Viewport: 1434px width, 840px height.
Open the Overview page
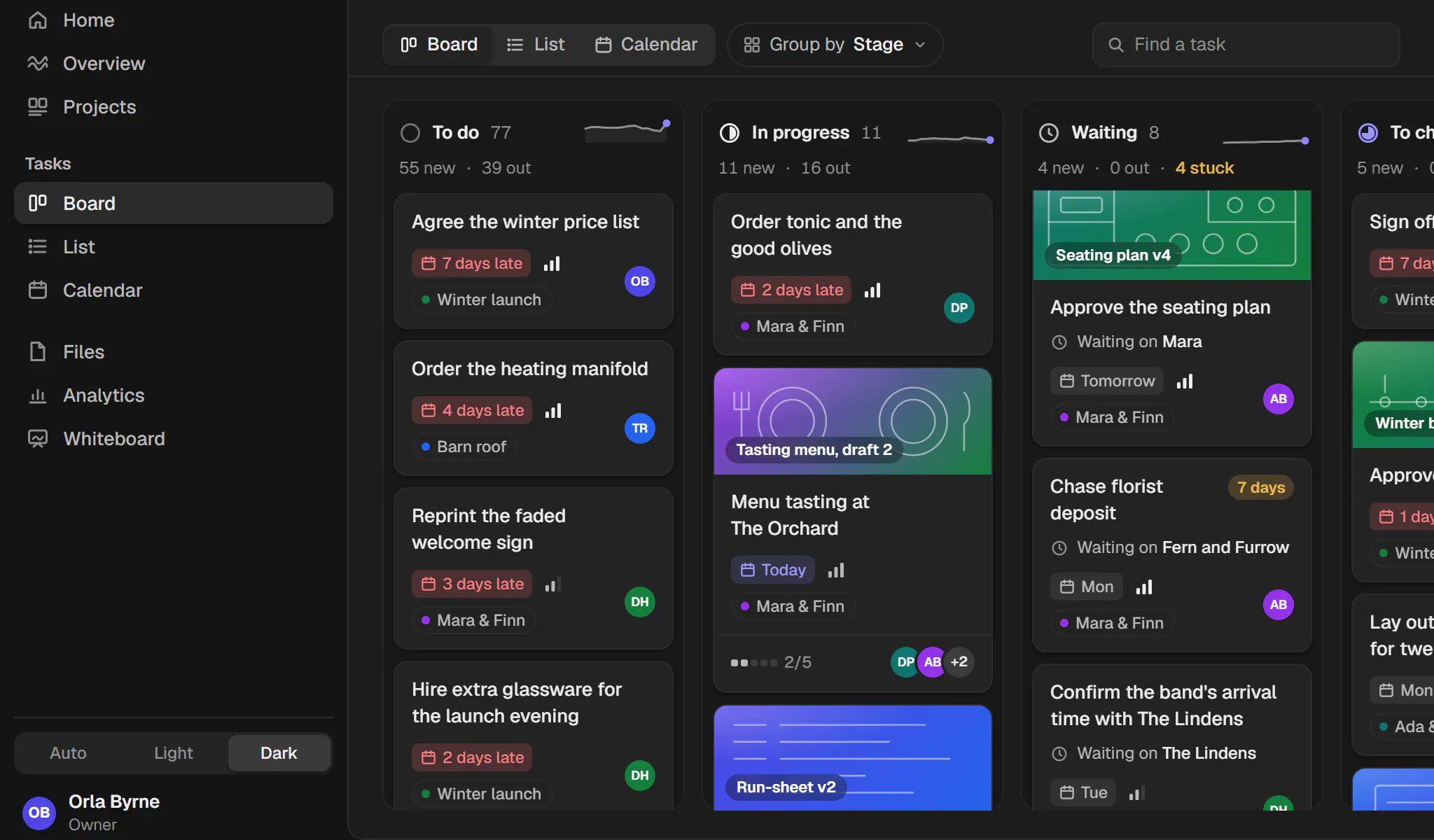point(173,64)
